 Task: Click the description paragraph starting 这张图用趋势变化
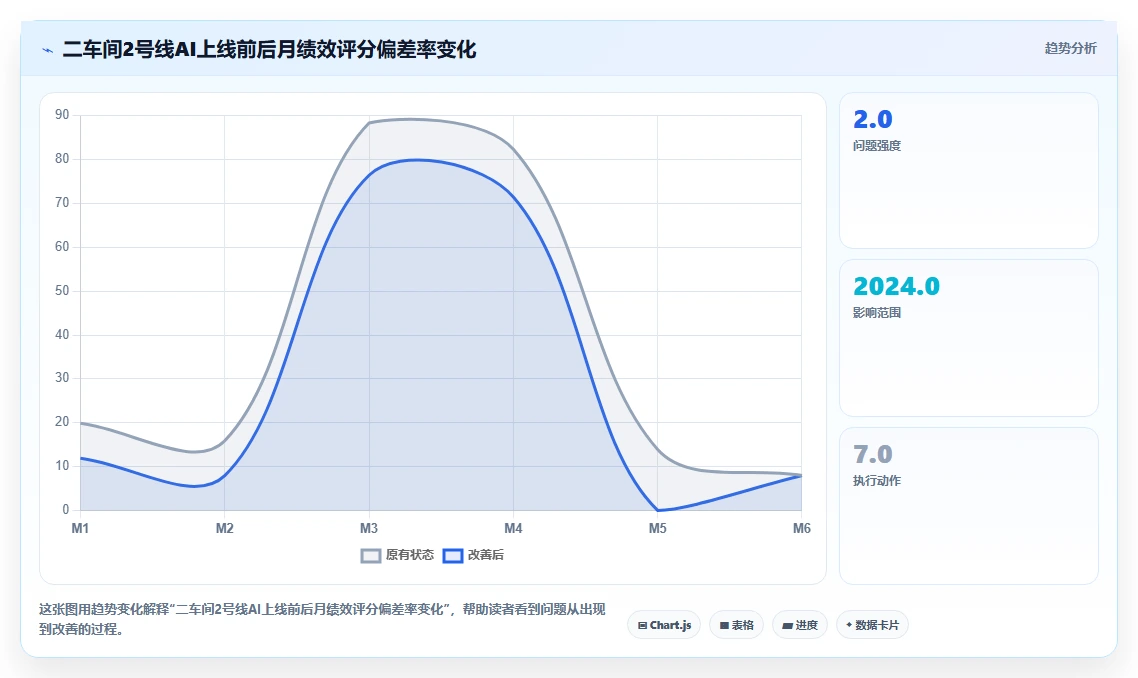point(322,619)
